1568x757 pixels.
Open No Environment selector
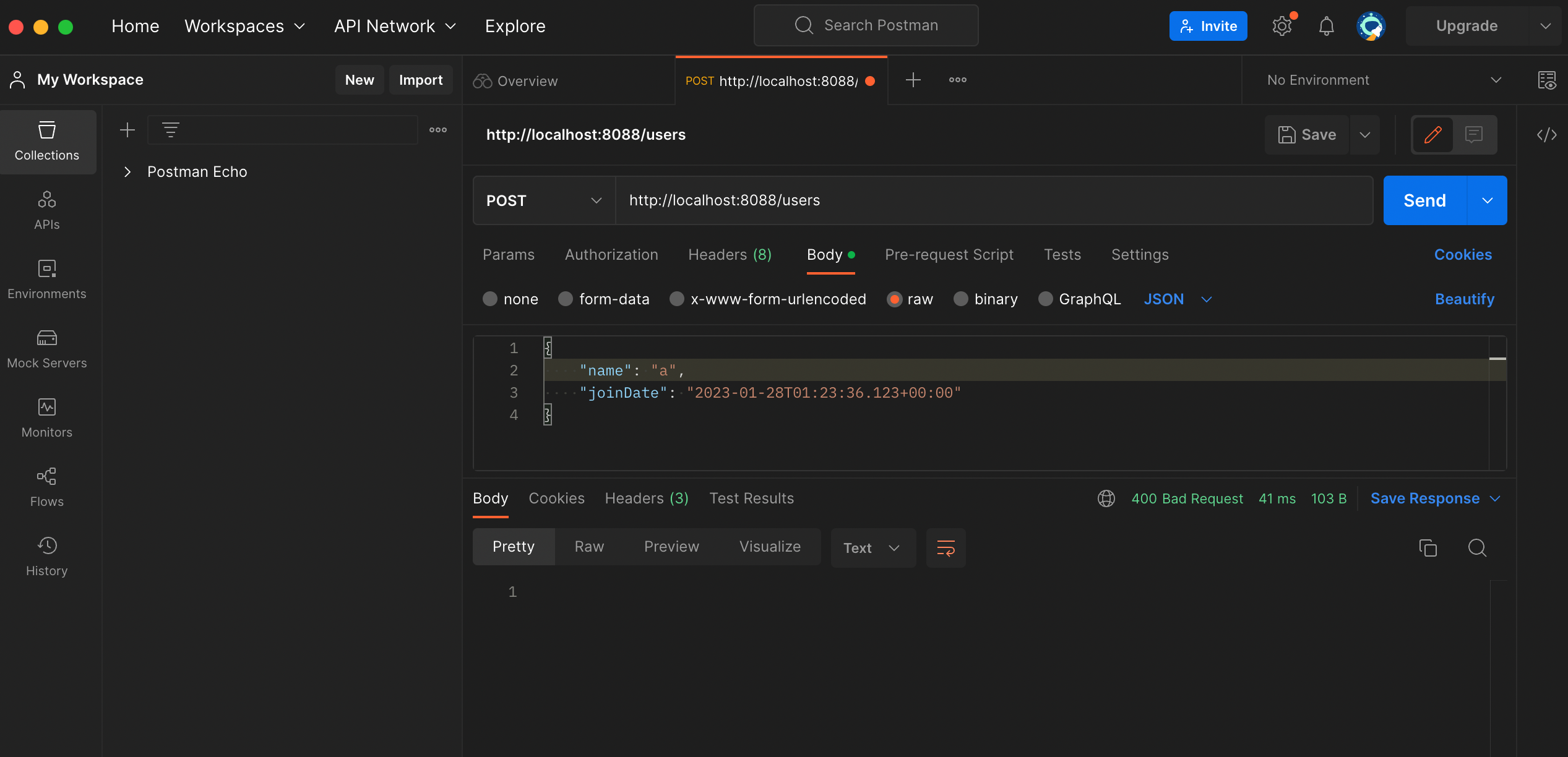click(x=1384, y=80)
